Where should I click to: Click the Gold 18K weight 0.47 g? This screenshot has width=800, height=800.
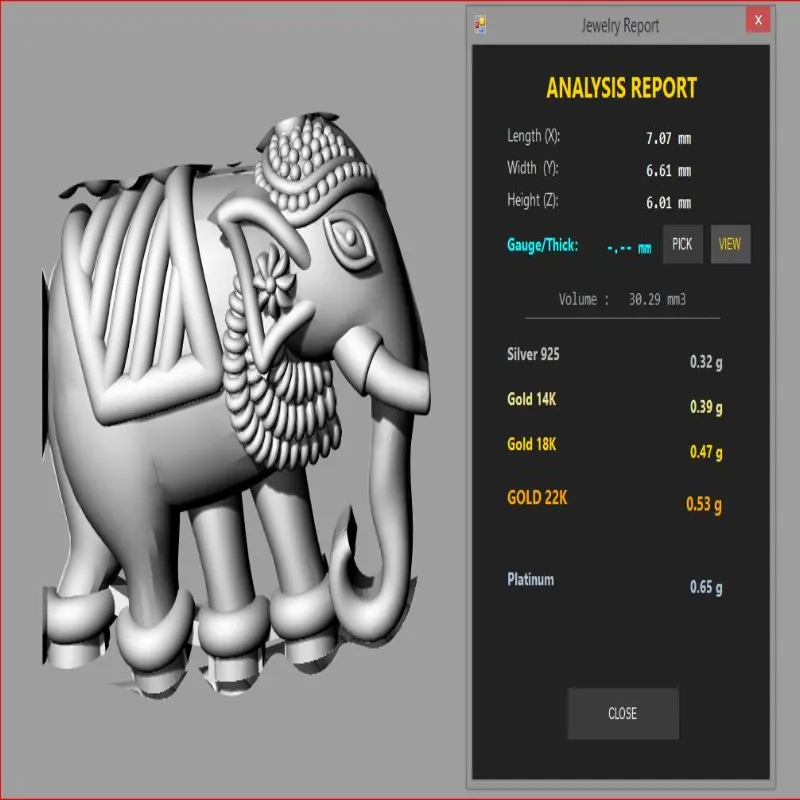coord(706,452)
